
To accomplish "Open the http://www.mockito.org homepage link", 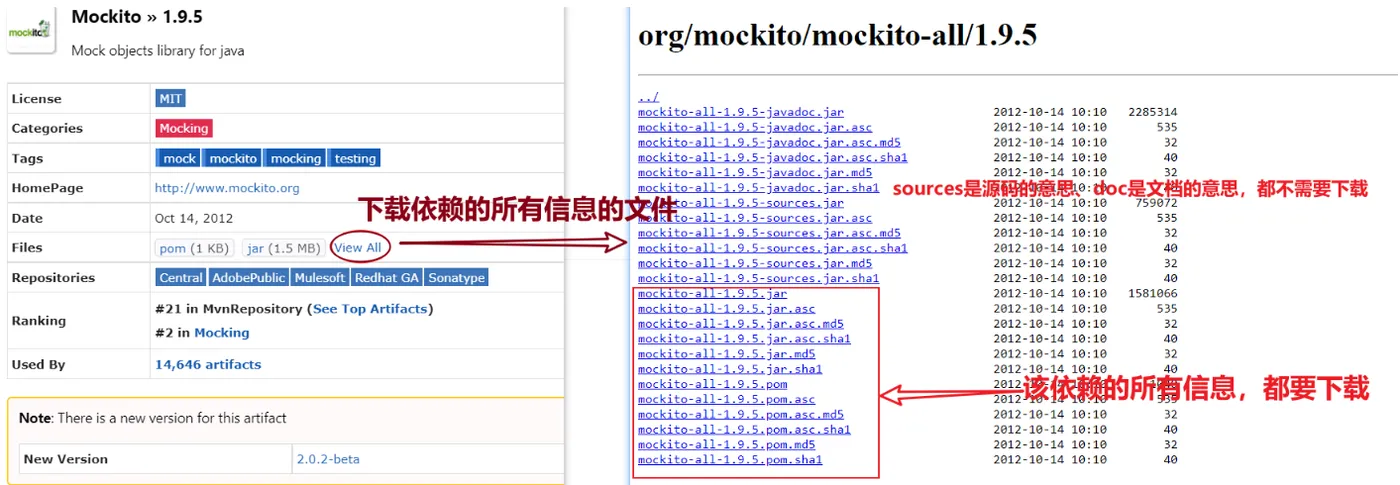I will [x=227, y=188].
